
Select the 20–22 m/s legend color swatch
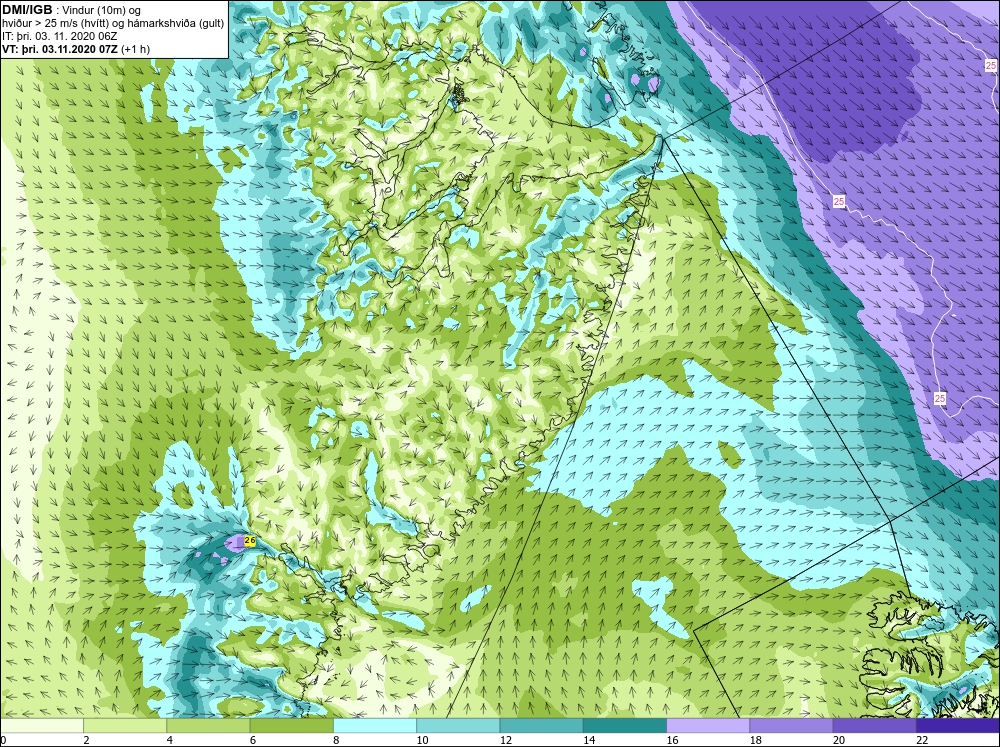[875, 725]
